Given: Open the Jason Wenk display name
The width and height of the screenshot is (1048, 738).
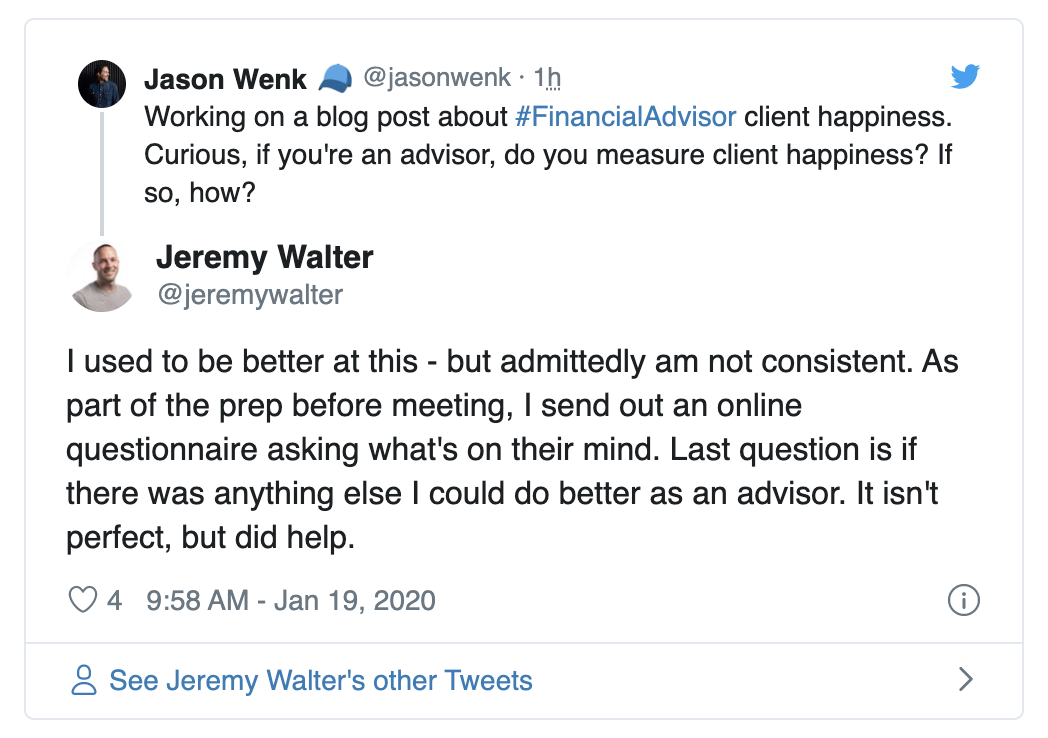Looking at the screenshot, I should pos(225,79).
